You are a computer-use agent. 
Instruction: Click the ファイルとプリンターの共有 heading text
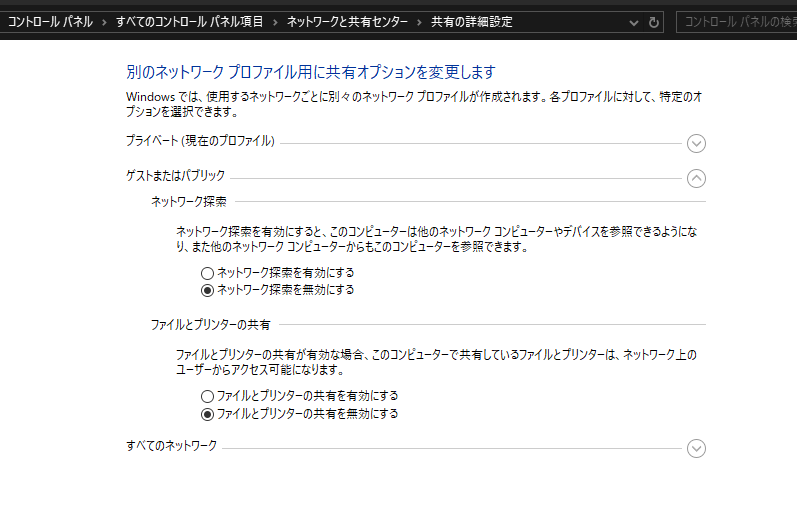point(210,325)
